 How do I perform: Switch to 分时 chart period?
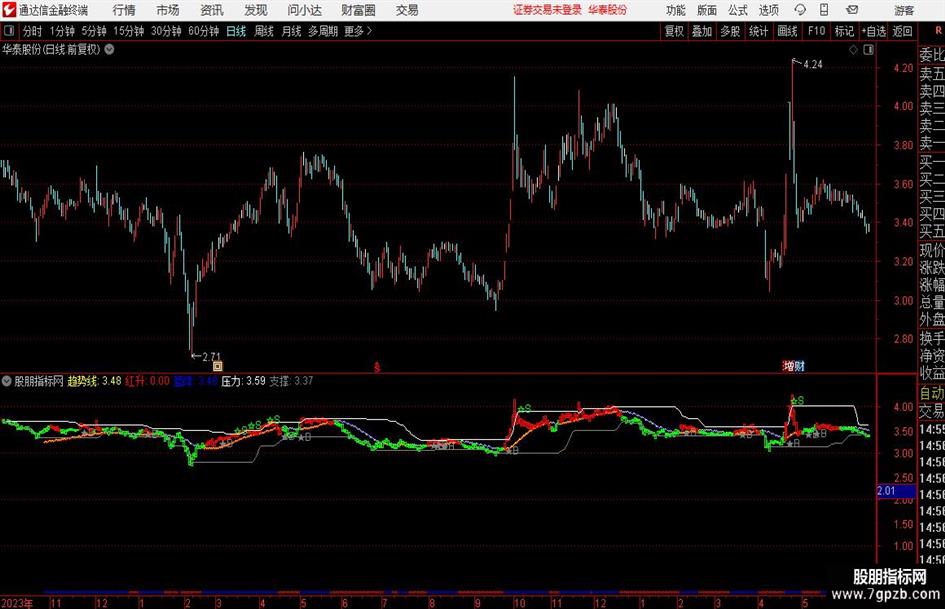pos(33,31)
